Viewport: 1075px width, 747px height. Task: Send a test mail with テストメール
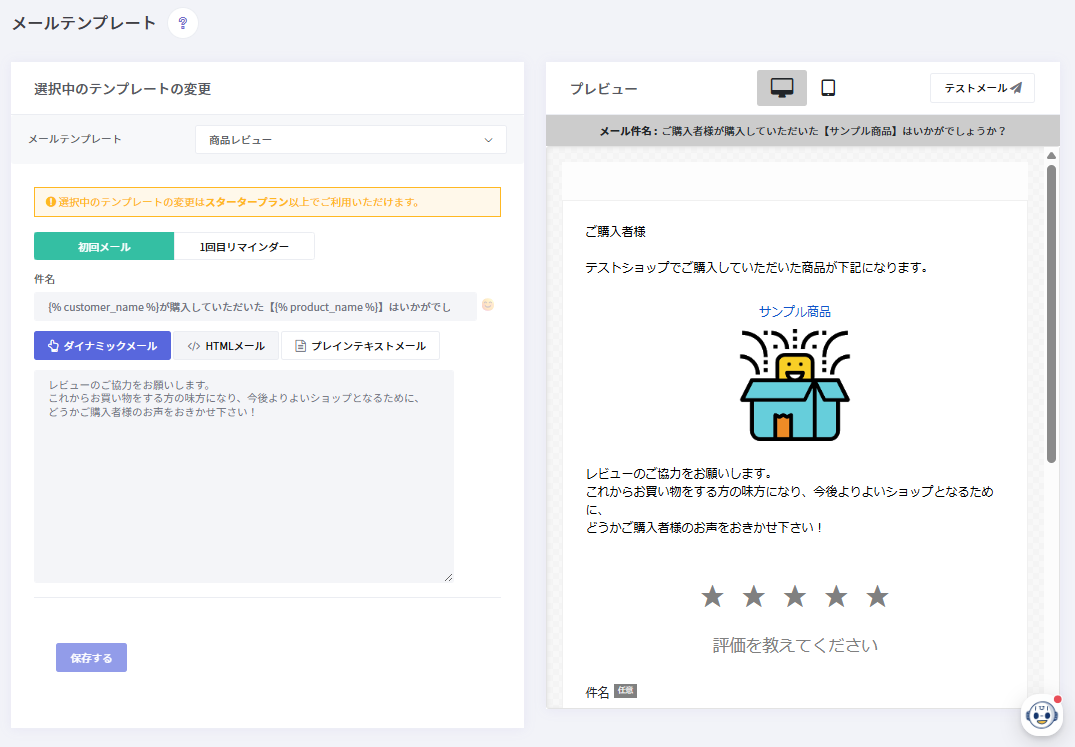[x=982, y=88]
